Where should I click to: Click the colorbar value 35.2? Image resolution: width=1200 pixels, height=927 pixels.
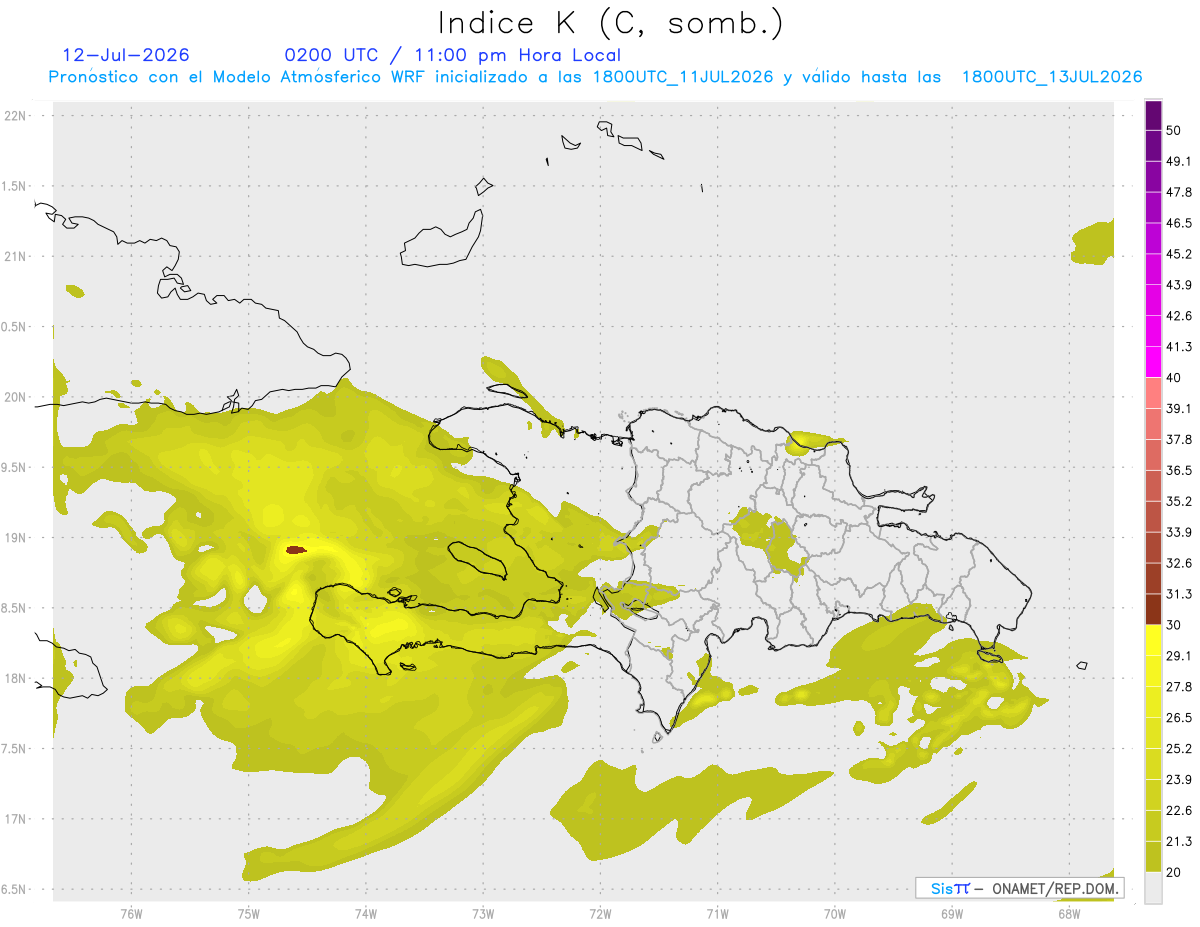tap(1179, 501)
